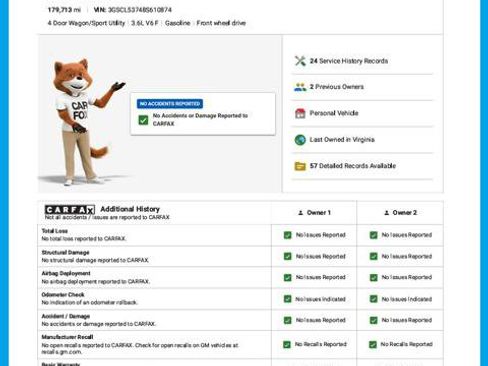Viewport: 488px width, 366px height.
Task: Click the blue No Accidents Reported badge
Action: coord(170,104)
